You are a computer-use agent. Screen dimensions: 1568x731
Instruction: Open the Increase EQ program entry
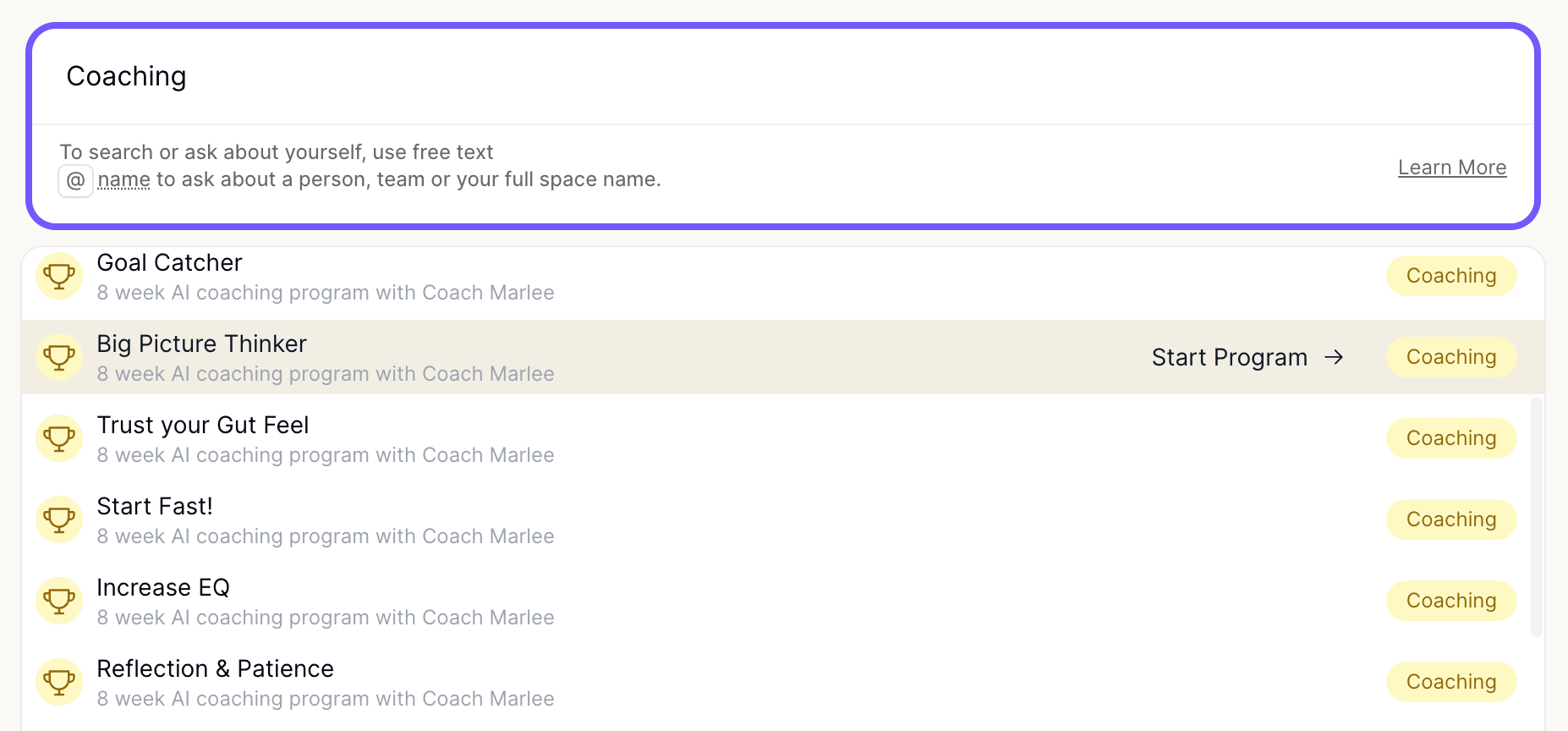coord(783,601)
